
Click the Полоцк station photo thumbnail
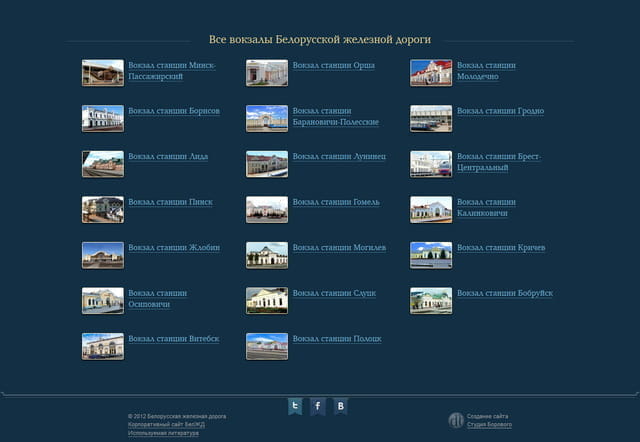(x=267, y=346)
